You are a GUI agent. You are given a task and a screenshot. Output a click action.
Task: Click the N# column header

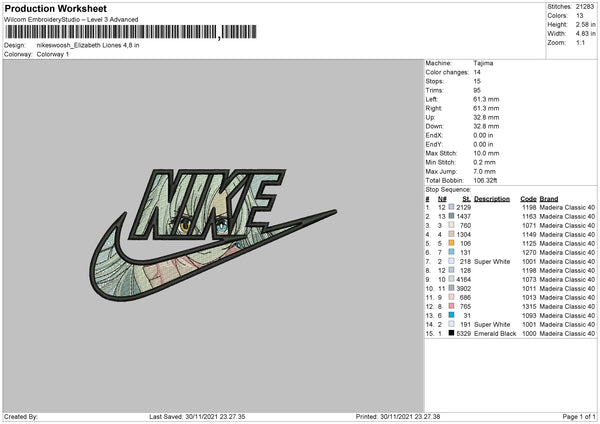click(442, 199)
